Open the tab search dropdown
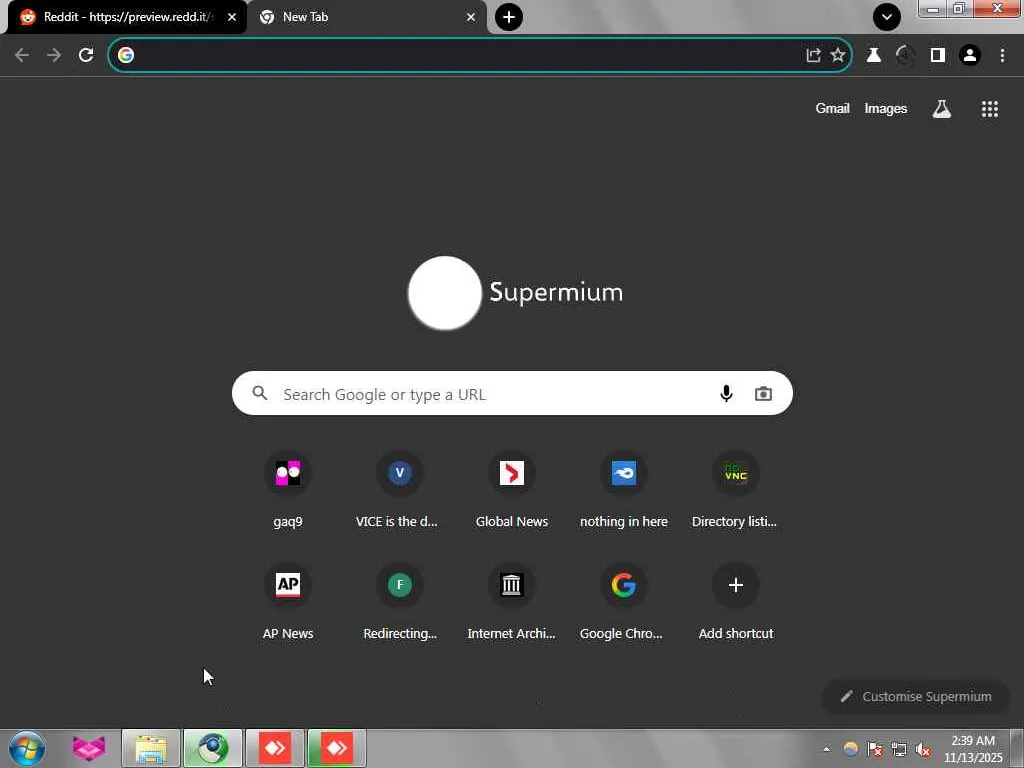 [x=887, y=17]
